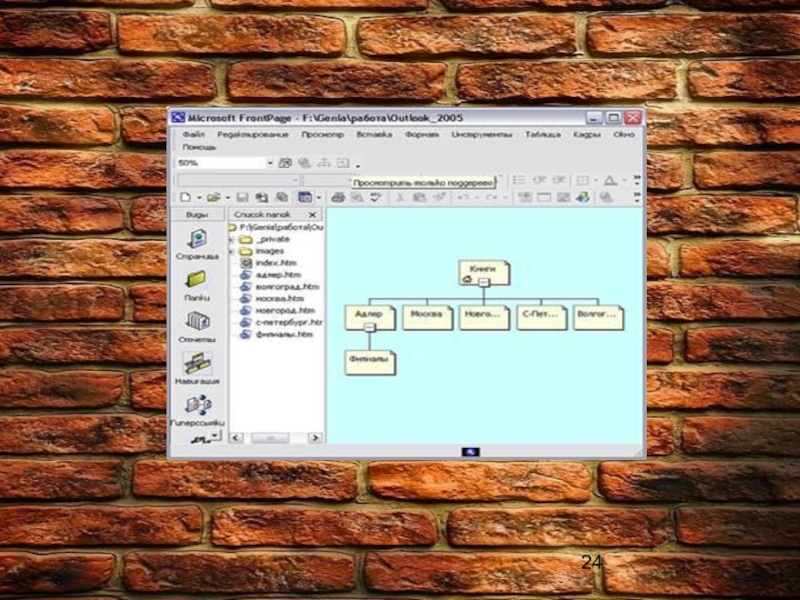
Task: Click the Views bar scroll-down arrow
Action: (215, 435)
